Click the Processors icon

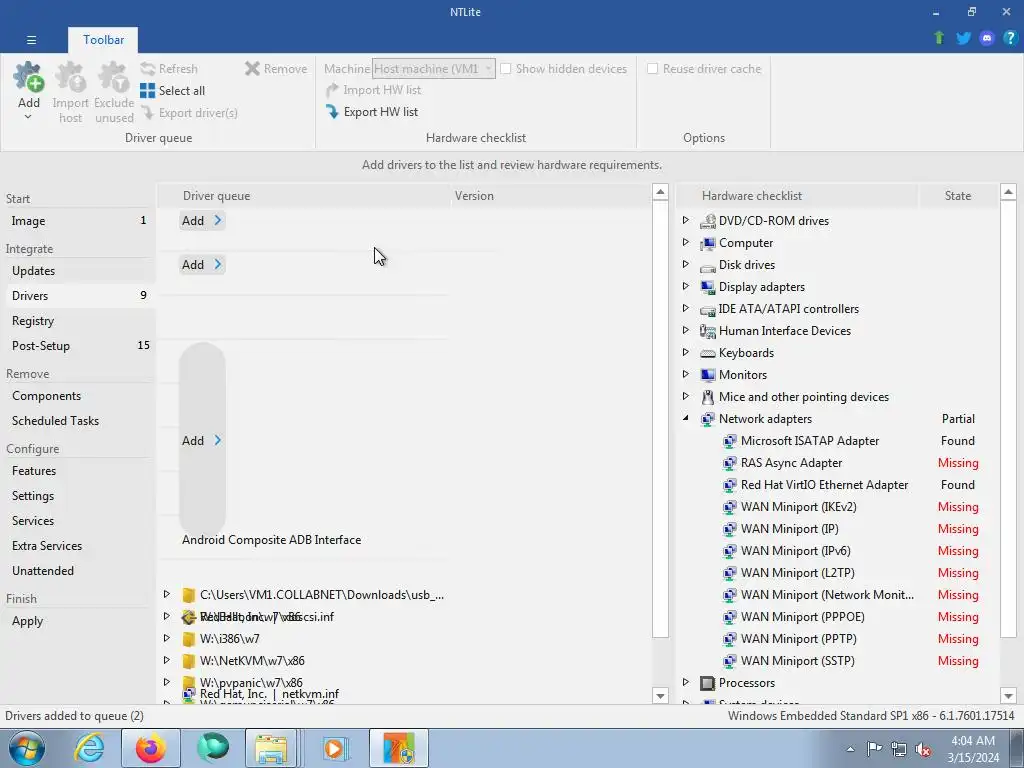click(707, 683)
